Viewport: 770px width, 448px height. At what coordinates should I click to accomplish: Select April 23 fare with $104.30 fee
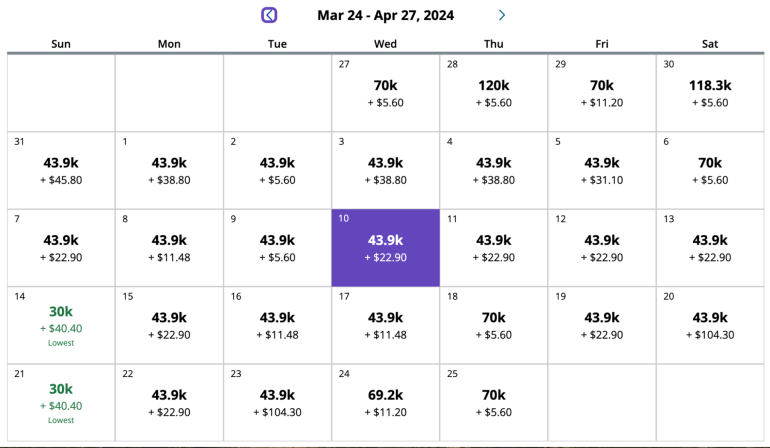(277, 404)
